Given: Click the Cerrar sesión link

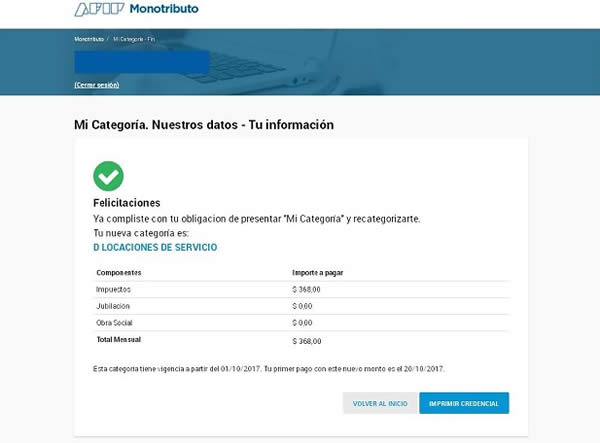Looking at the screenshot, I should (x=97, y=85).
